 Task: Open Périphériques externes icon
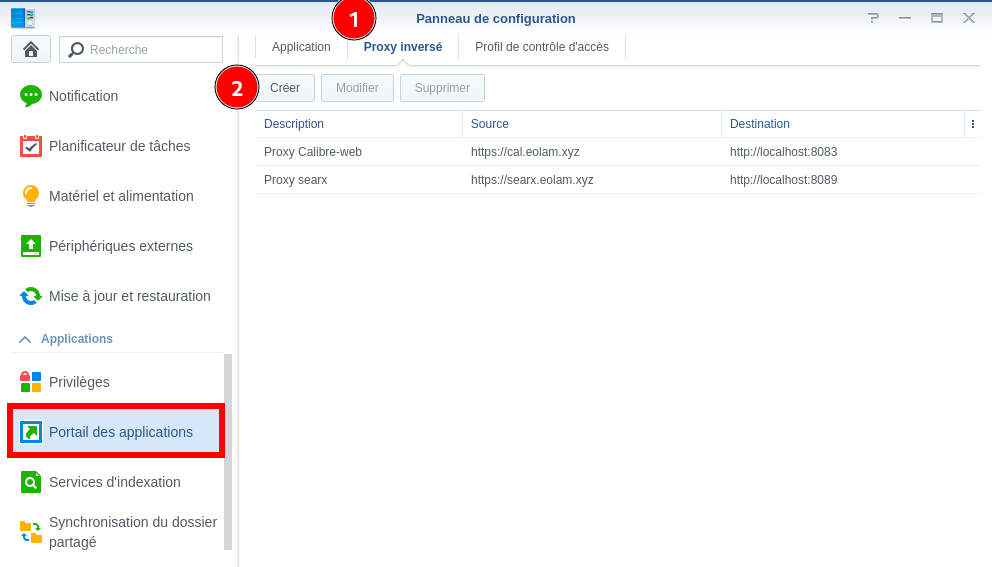tap(31, 246)
